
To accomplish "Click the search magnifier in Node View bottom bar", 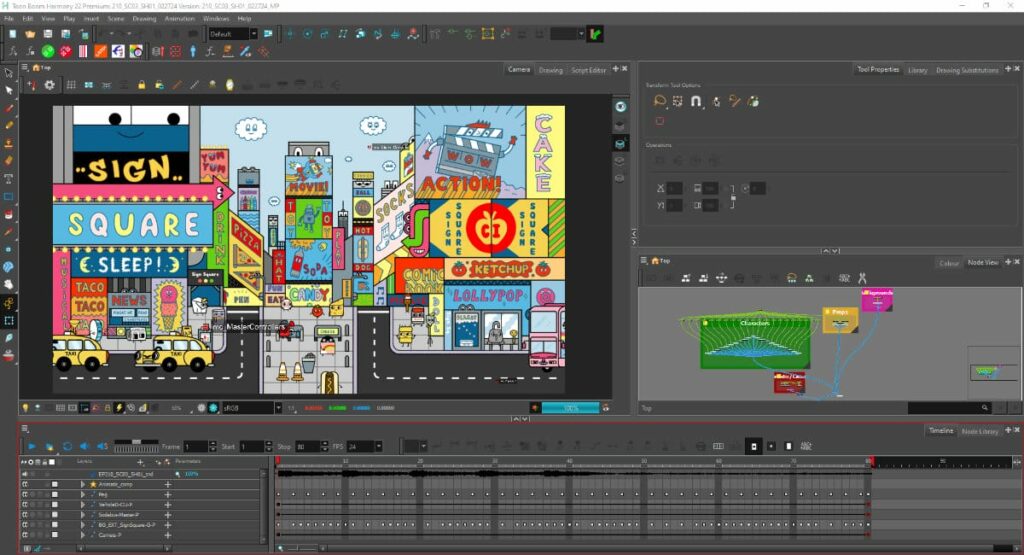I will 985,408.
